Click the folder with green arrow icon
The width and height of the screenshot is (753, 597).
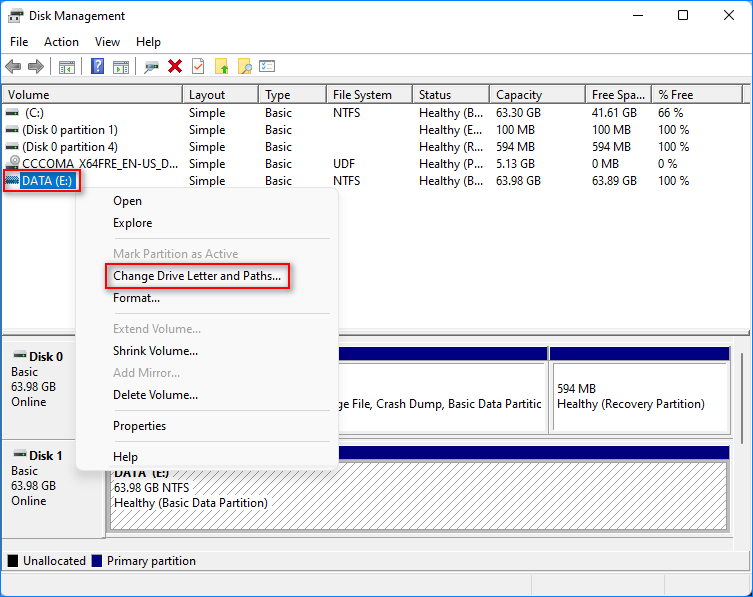tap(222, 67)
